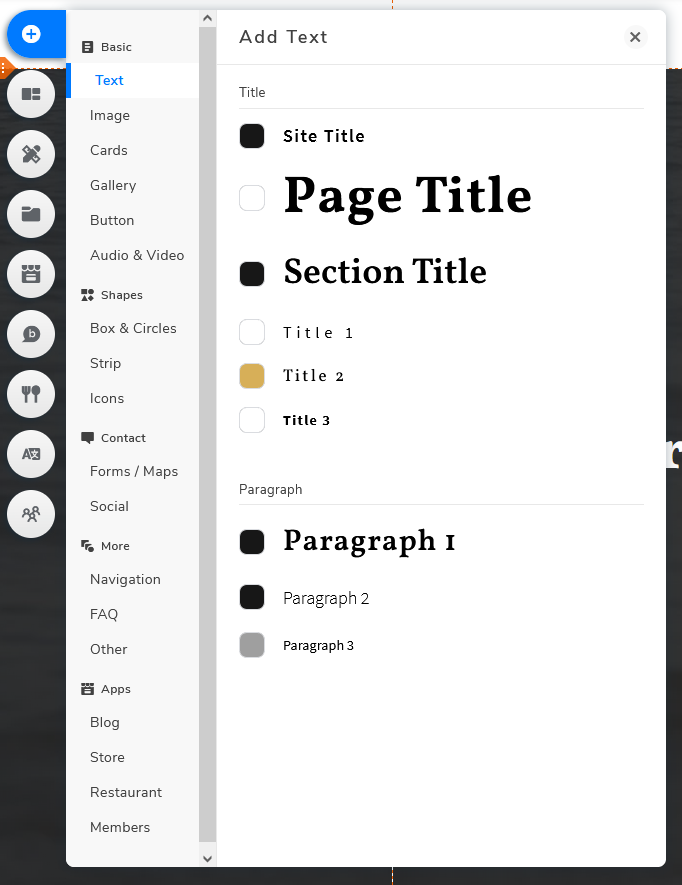Viewport: 682px width, 885px height.
Task: Click the black Site Title color swatch
Action: point(252,136)
